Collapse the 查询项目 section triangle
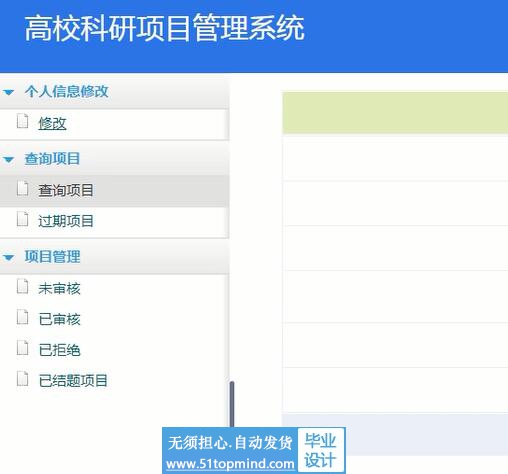This screenshot has width=508, height=474. 9,160
